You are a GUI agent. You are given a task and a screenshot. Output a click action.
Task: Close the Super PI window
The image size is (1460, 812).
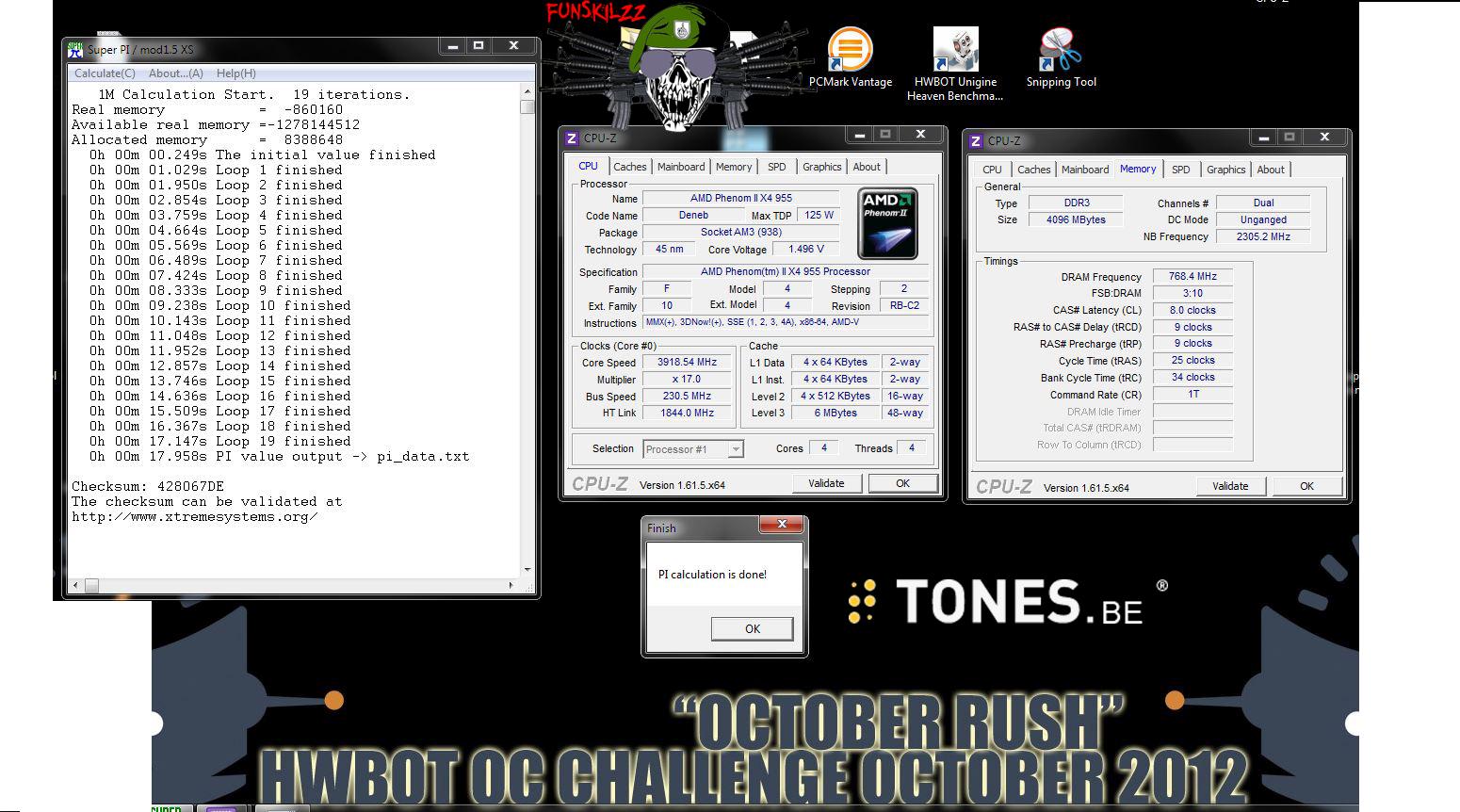513,45
